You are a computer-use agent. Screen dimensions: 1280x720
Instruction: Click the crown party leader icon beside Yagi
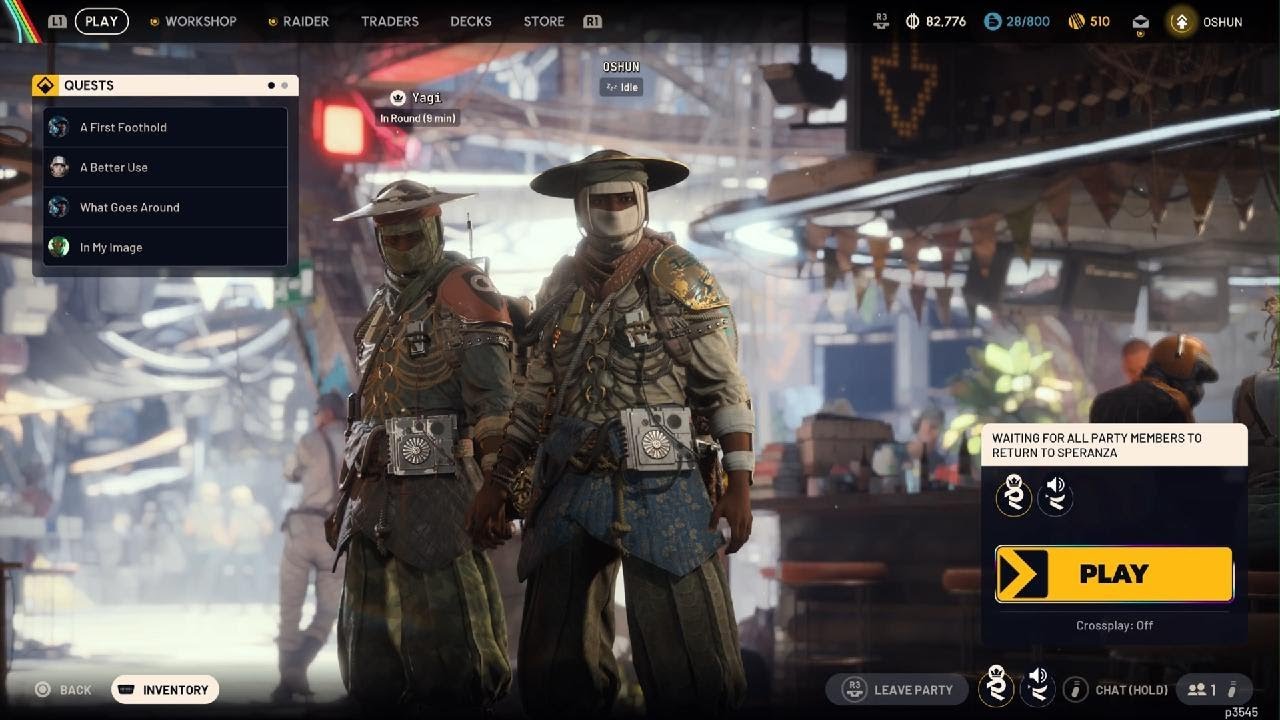(398, 98)
